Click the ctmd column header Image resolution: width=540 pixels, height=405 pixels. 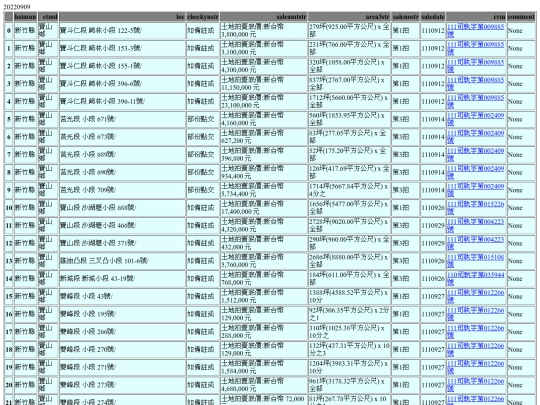point(48,17)
